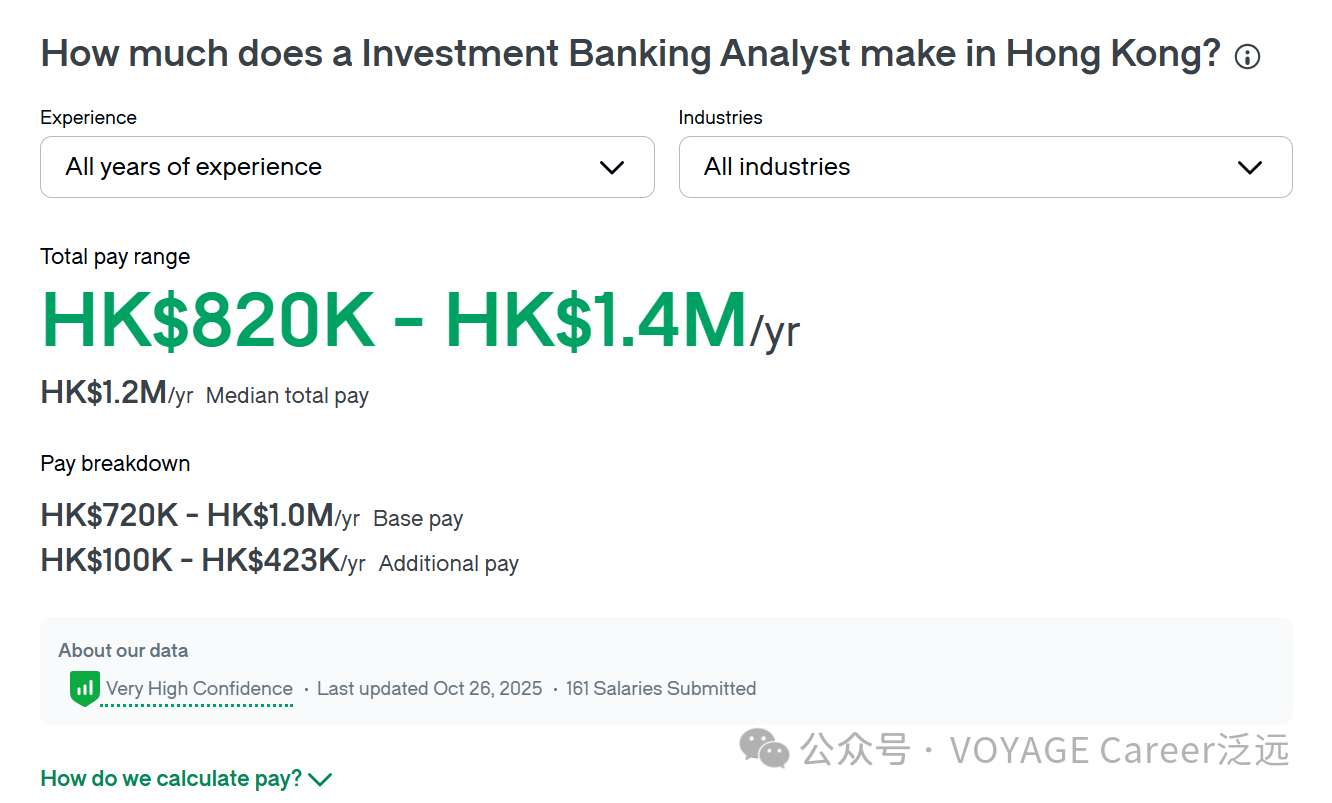
Task: Open the 'All years of experience' dropdown
Action: [346, 167]
